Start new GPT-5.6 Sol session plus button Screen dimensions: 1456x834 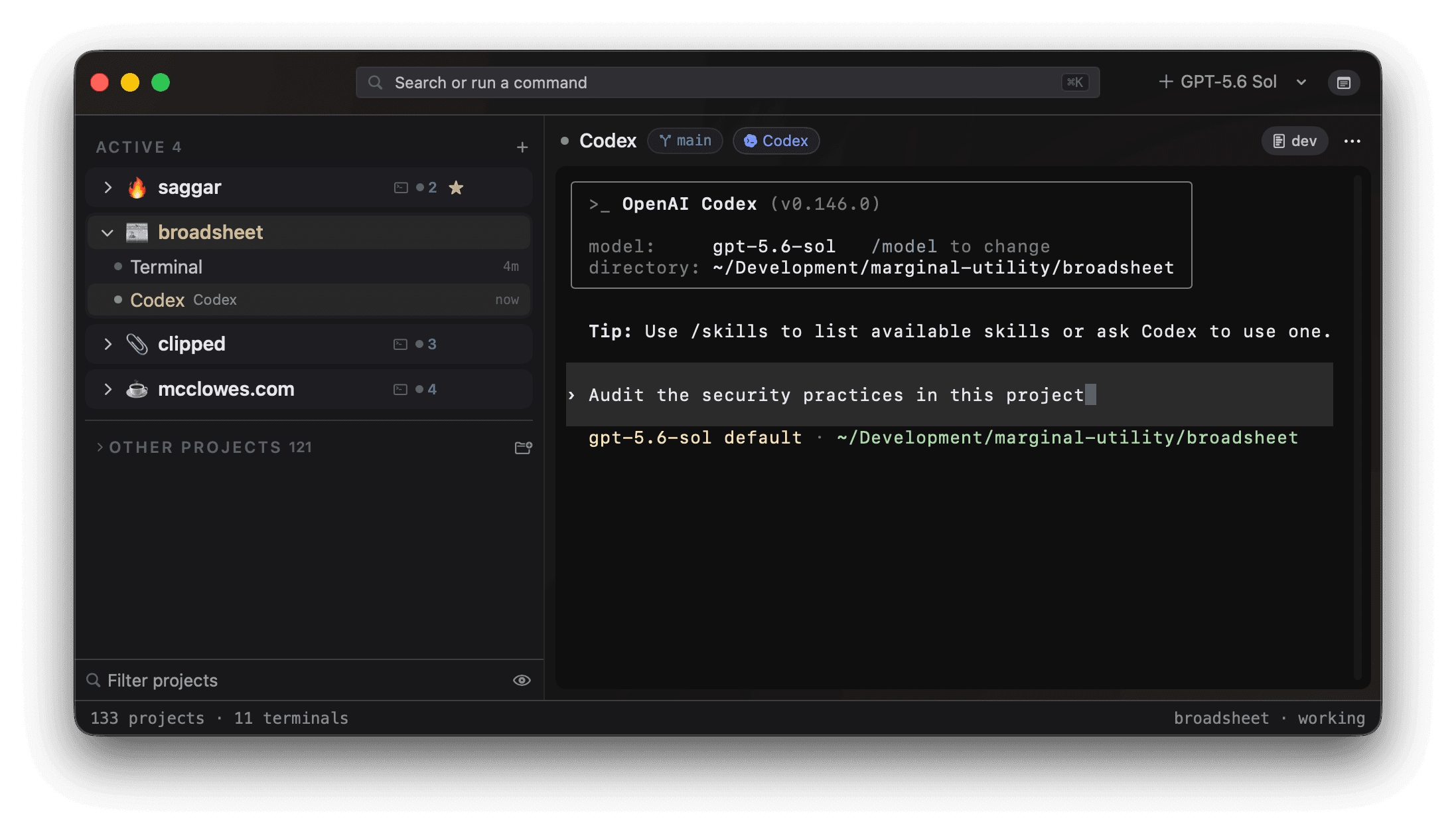click(1165, 82)
